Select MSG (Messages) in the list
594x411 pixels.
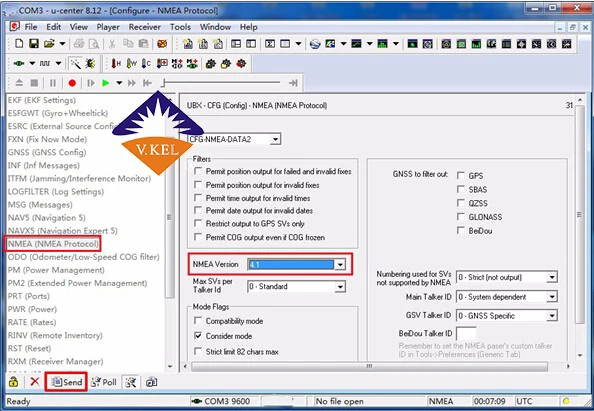[x=40, y=205]
